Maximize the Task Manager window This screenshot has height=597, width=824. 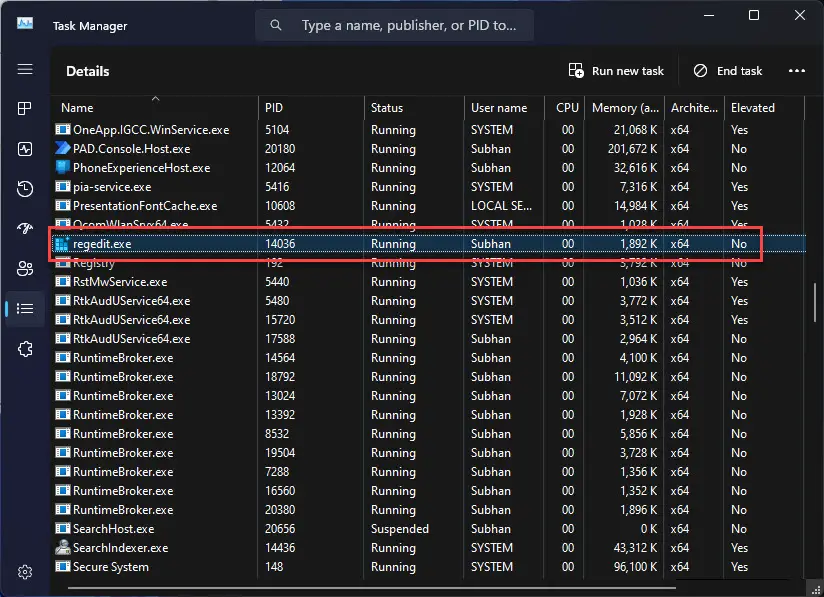point(754,15)
